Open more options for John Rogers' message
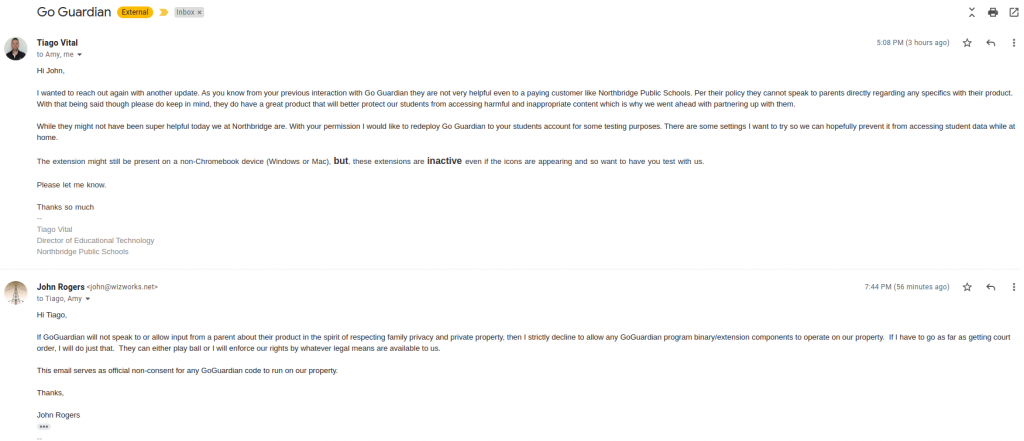 tap(1014, 287)
